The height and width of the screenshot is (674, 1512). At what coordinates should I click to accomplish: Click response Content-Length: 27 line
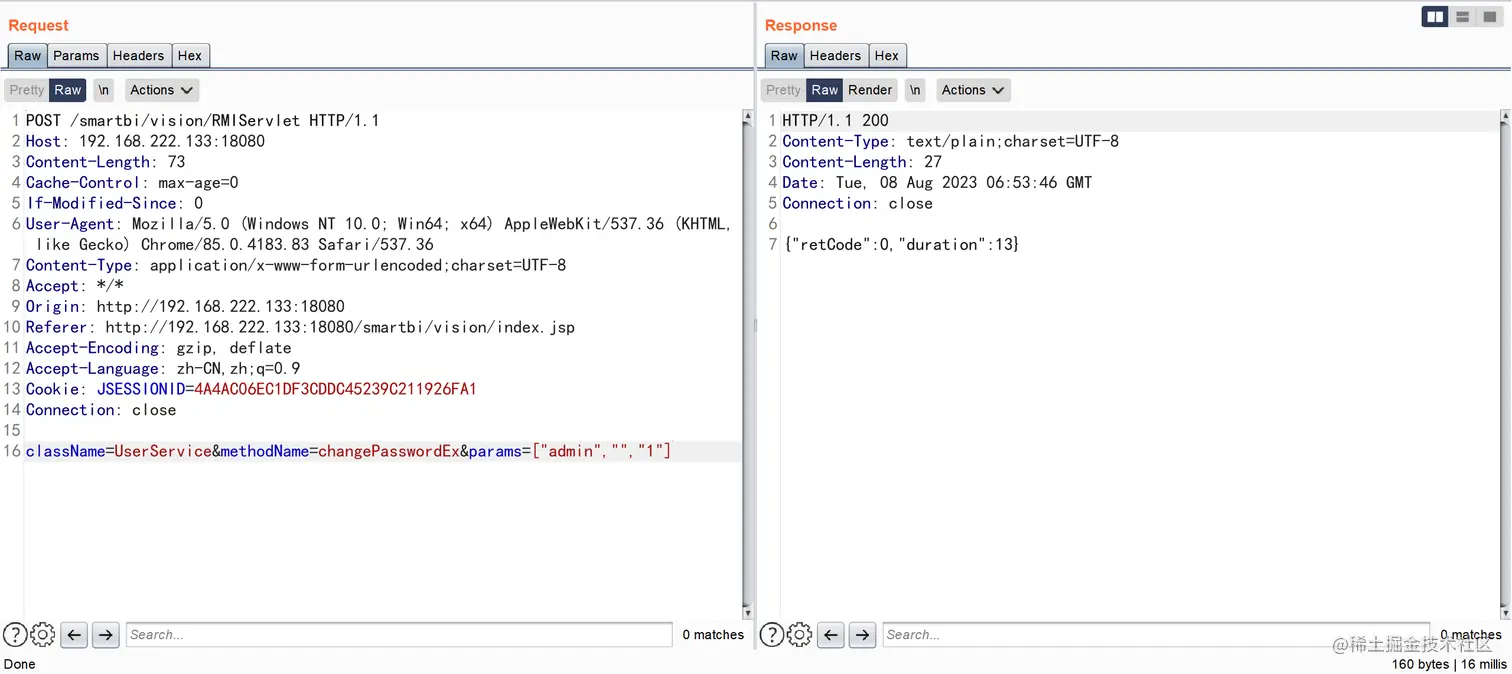tap(862, 161)
